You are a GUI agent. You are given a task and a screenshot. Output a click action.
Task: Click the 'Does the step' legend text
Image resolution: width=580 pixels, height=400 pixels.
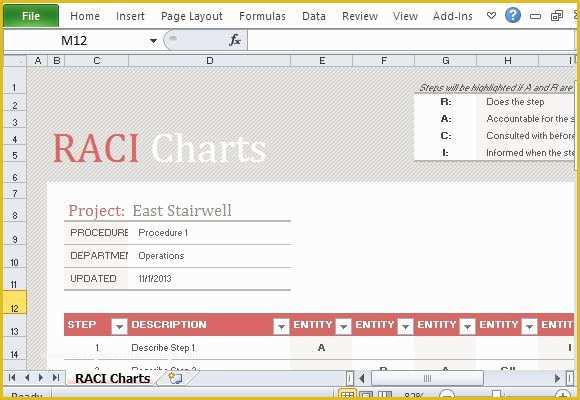515,102
